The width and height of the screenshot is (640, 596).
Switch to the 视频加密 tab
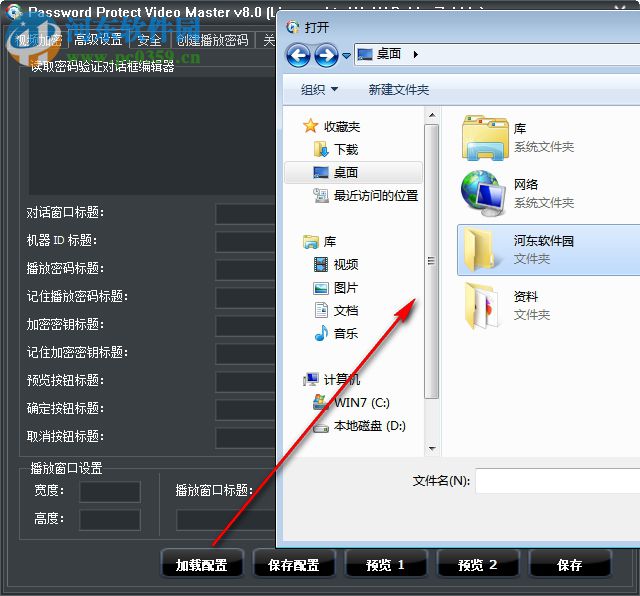[x=38, y=40]
